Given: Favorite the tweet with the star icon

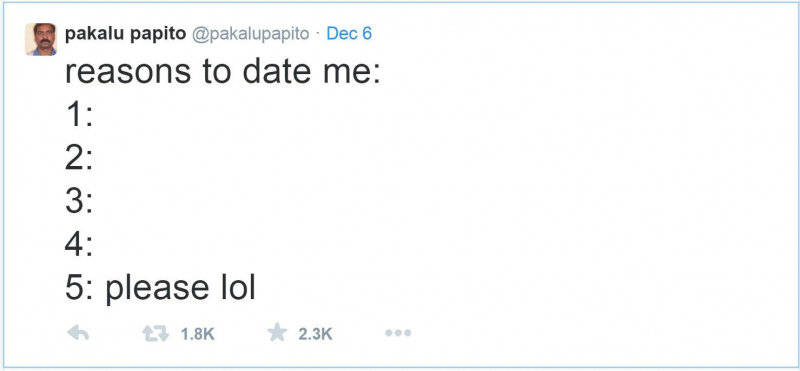Looking at the screenshot, I should 277,333.
